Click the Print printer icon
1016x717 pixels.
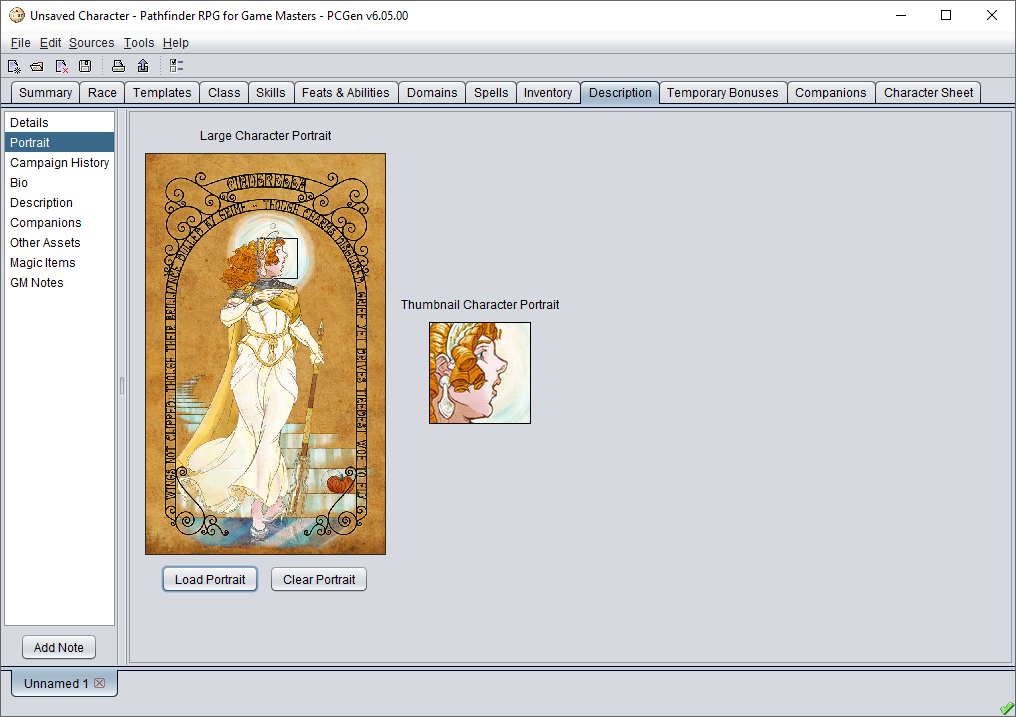[118, 66]
